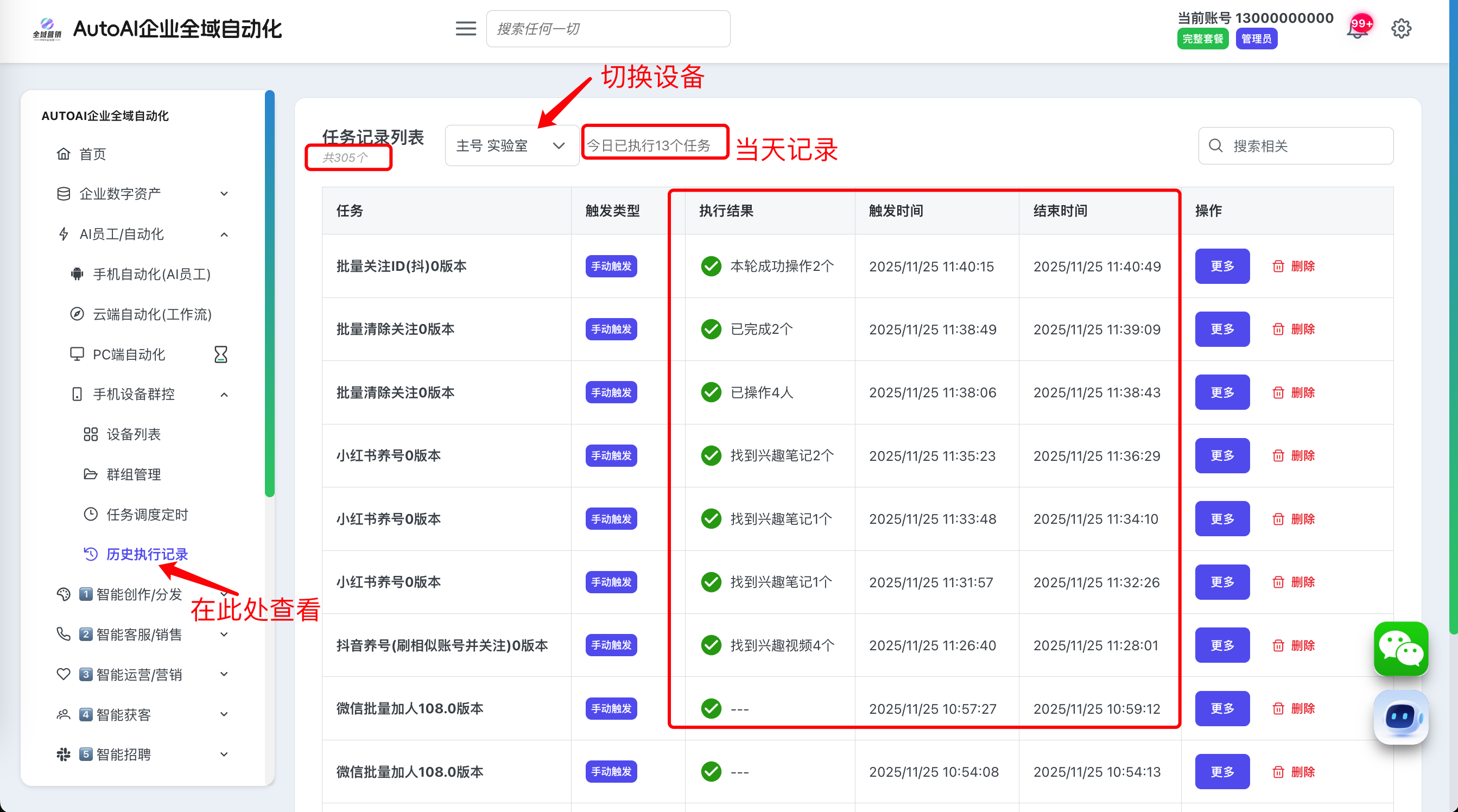Click the magnifier icon in 搜索相关 box

(x=1215, y=146)
